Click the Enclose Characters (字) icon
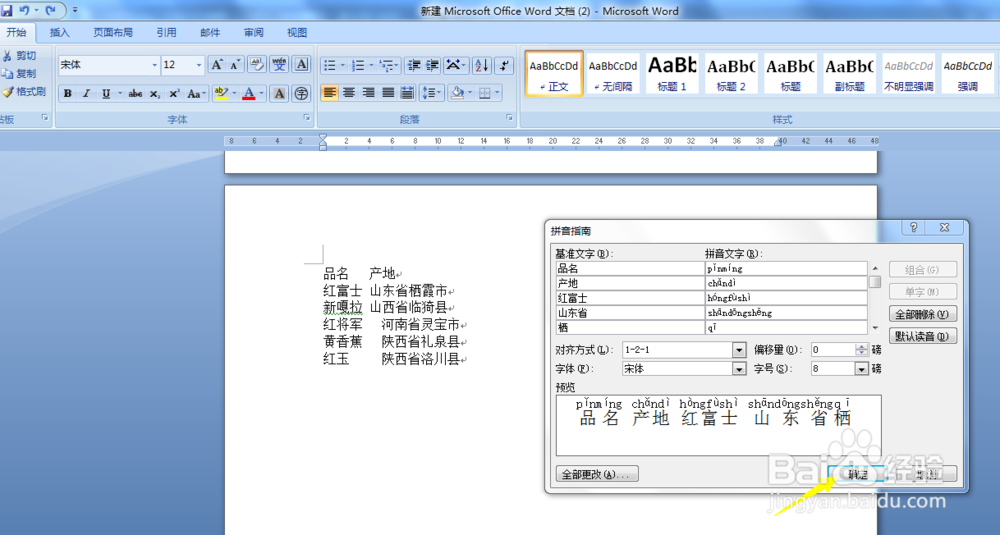1000x535 pixels. 301,94
